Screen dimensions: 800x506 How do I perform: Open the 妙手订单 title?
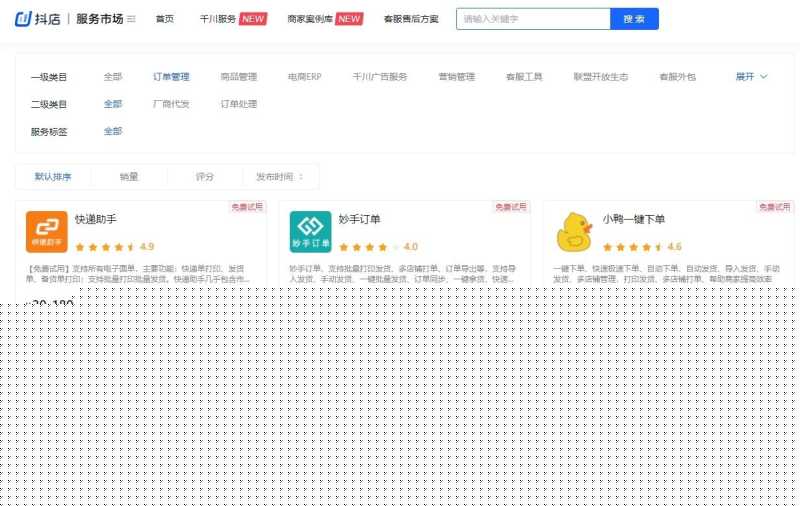(x=359, y=219)
